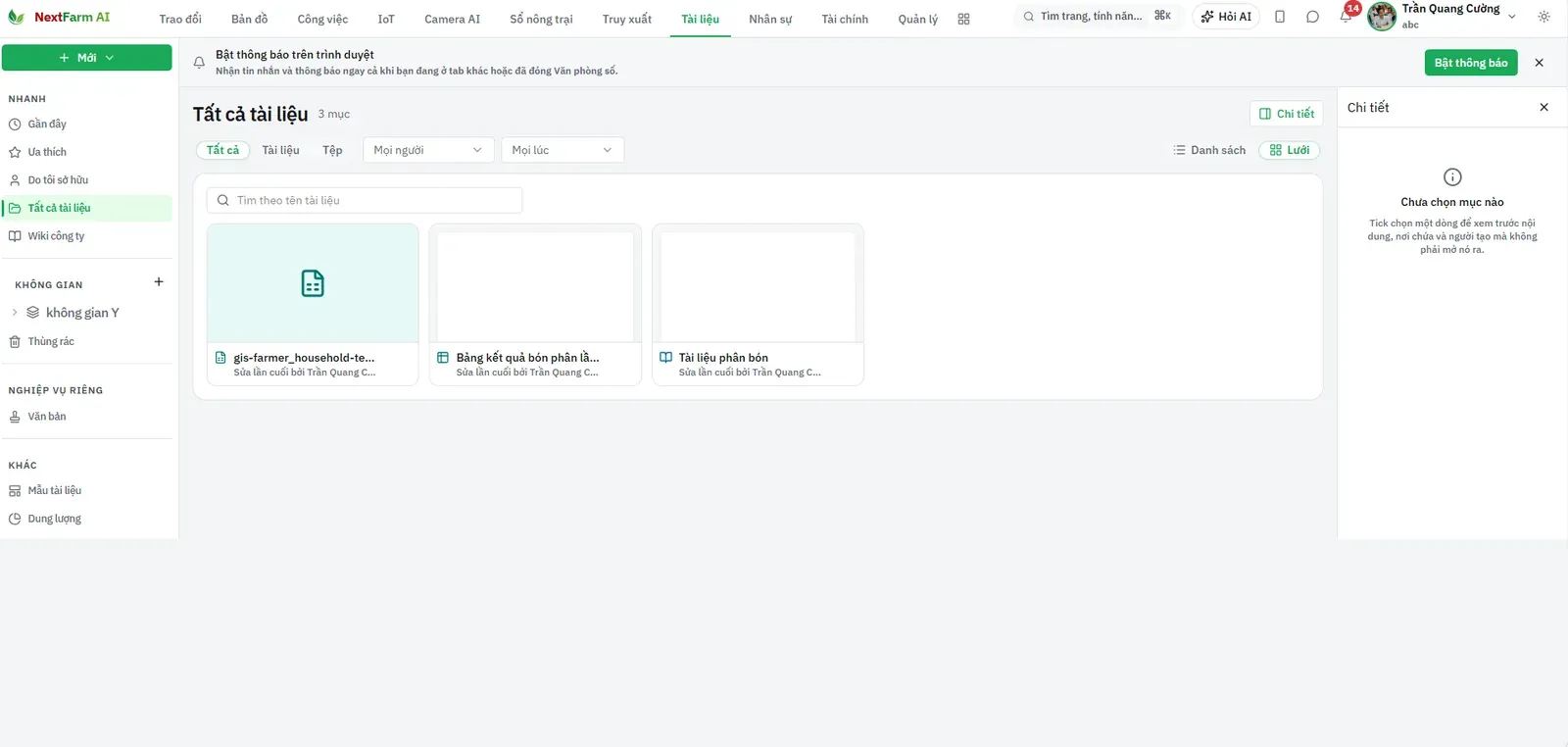This screenshot has height=747, width=1568.
Task: Click the info icon in the details panel
Action: (1452, 177)
